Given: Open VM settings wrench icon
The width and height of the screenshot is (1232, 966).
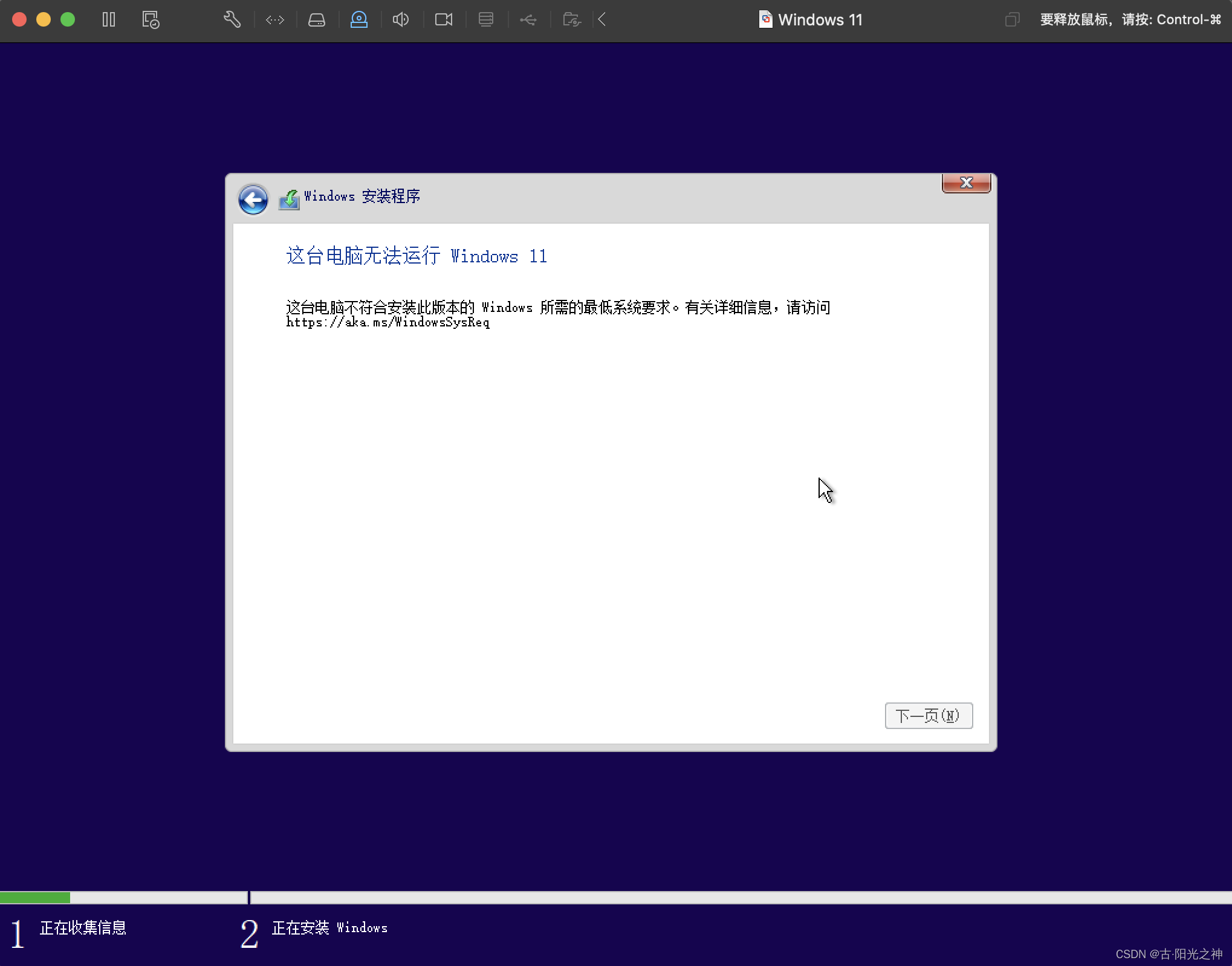Looking at the screenshot, I should [x=232, y=19].
